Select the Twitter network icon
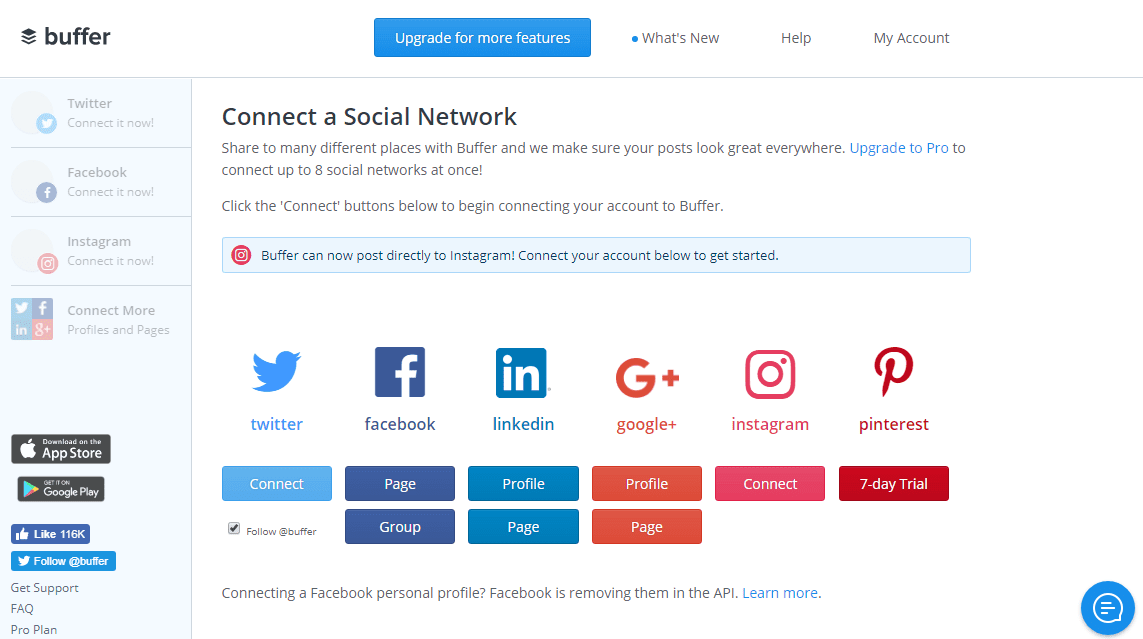This screenshot has width=1143, height=639. pos(276,372)
